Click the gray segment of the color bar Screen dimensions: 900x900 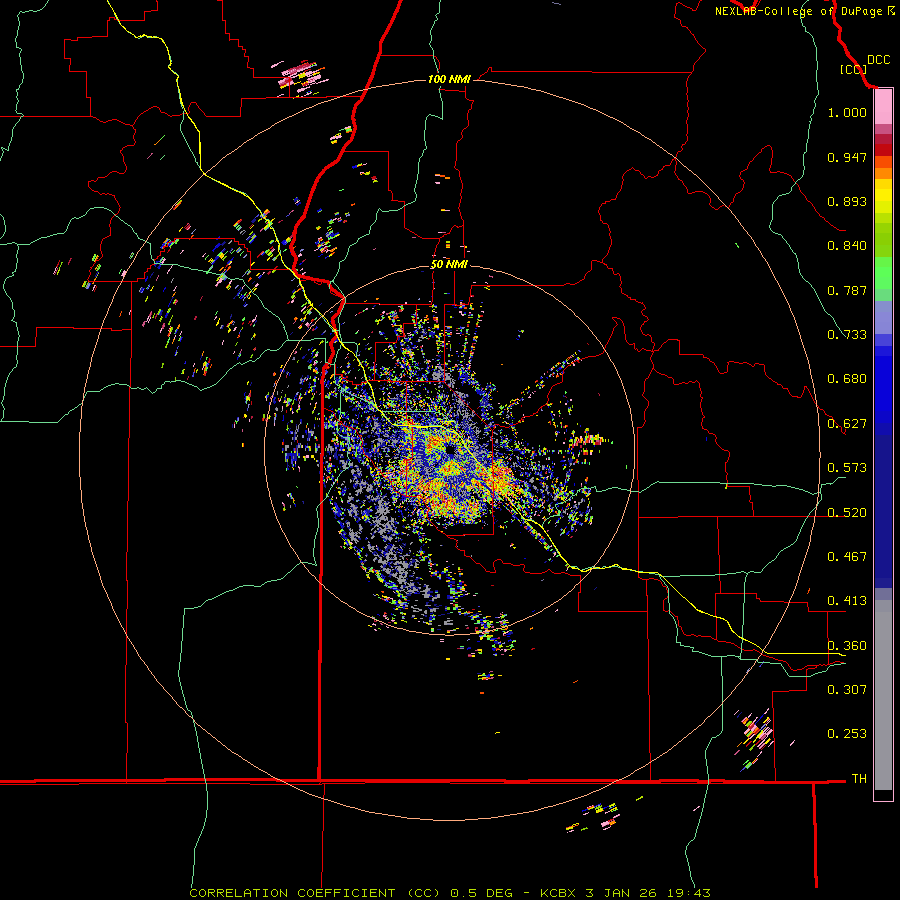[883, 695]
